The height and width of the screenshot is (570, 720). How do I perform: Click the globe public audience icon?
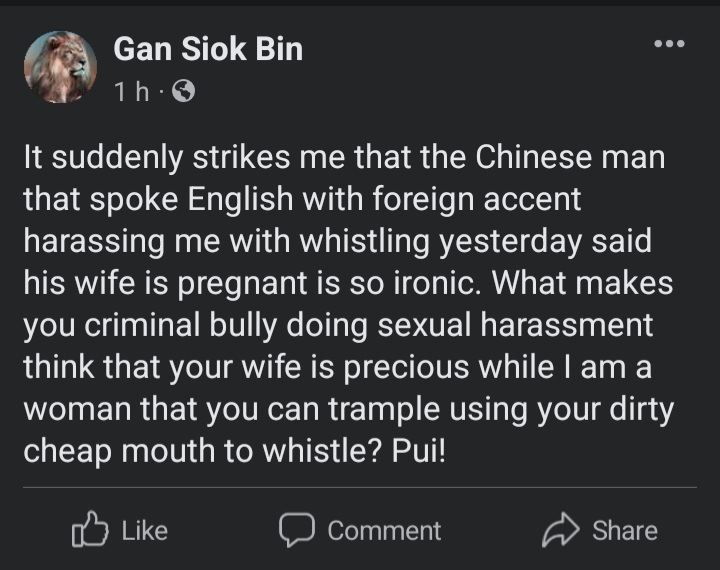[184, 92]
